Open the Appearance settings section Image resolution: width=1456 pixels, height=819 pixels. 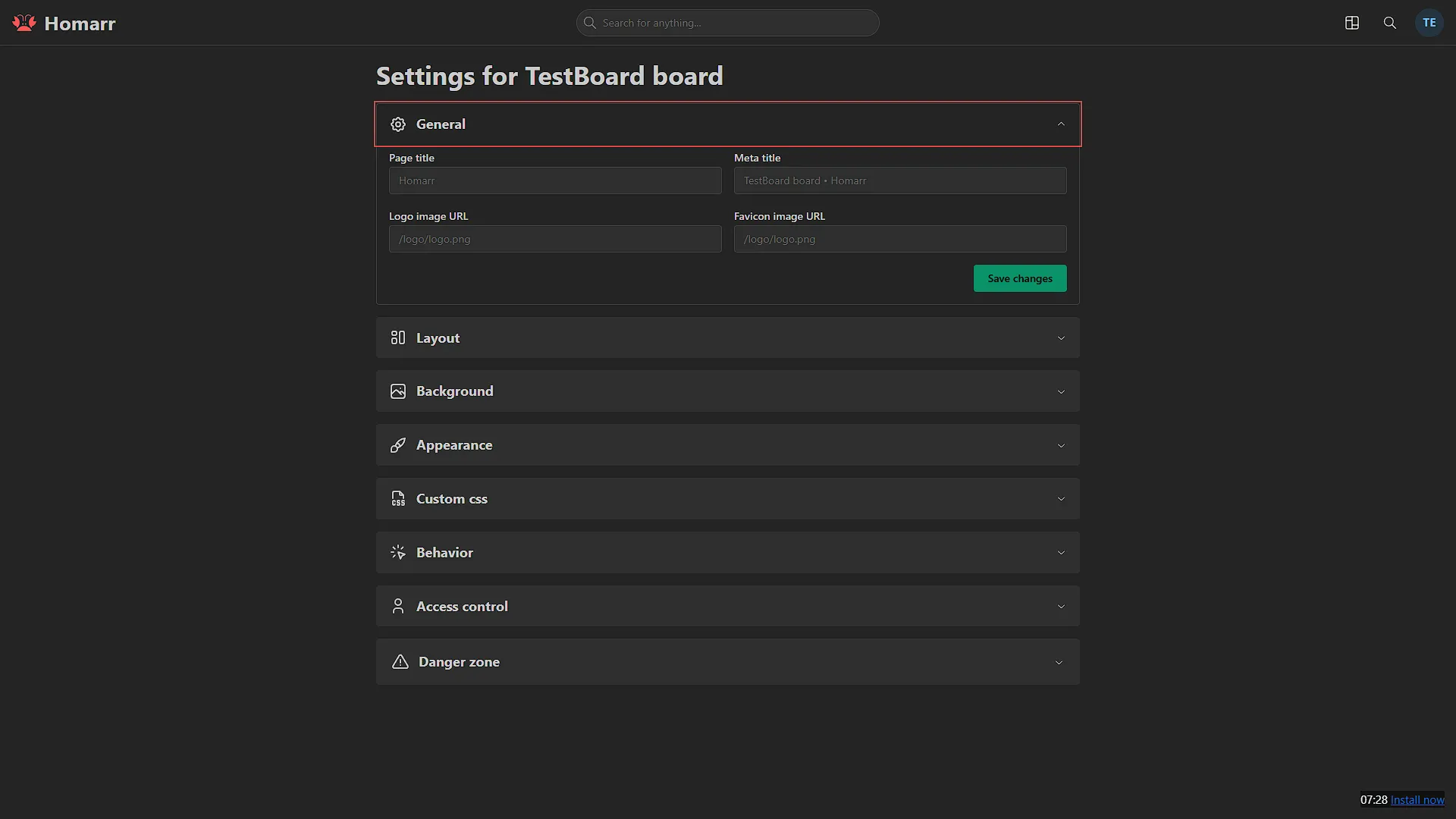728,445
